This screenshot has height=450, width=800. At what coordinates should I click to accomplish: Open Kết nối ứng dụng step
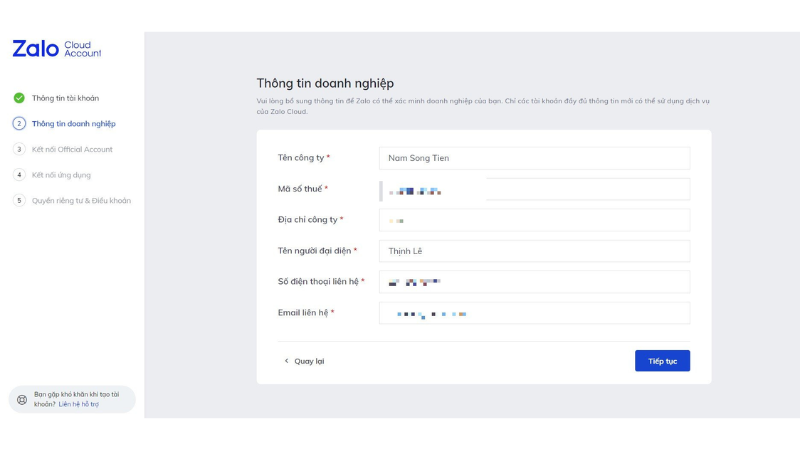(61, 175)
